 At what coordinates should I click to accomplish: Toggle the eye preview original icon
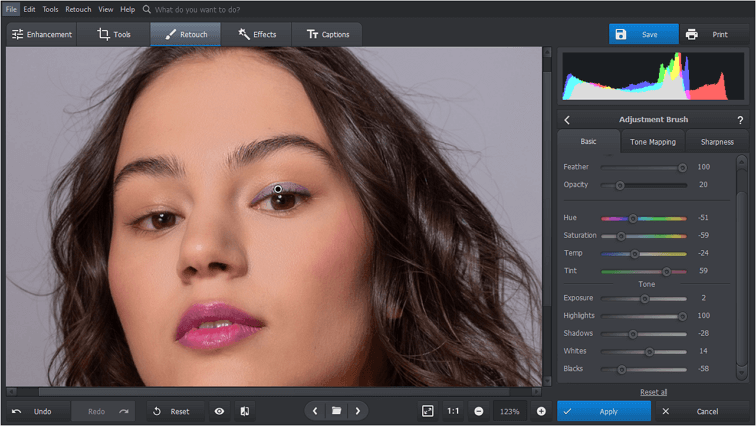point(219,411)
